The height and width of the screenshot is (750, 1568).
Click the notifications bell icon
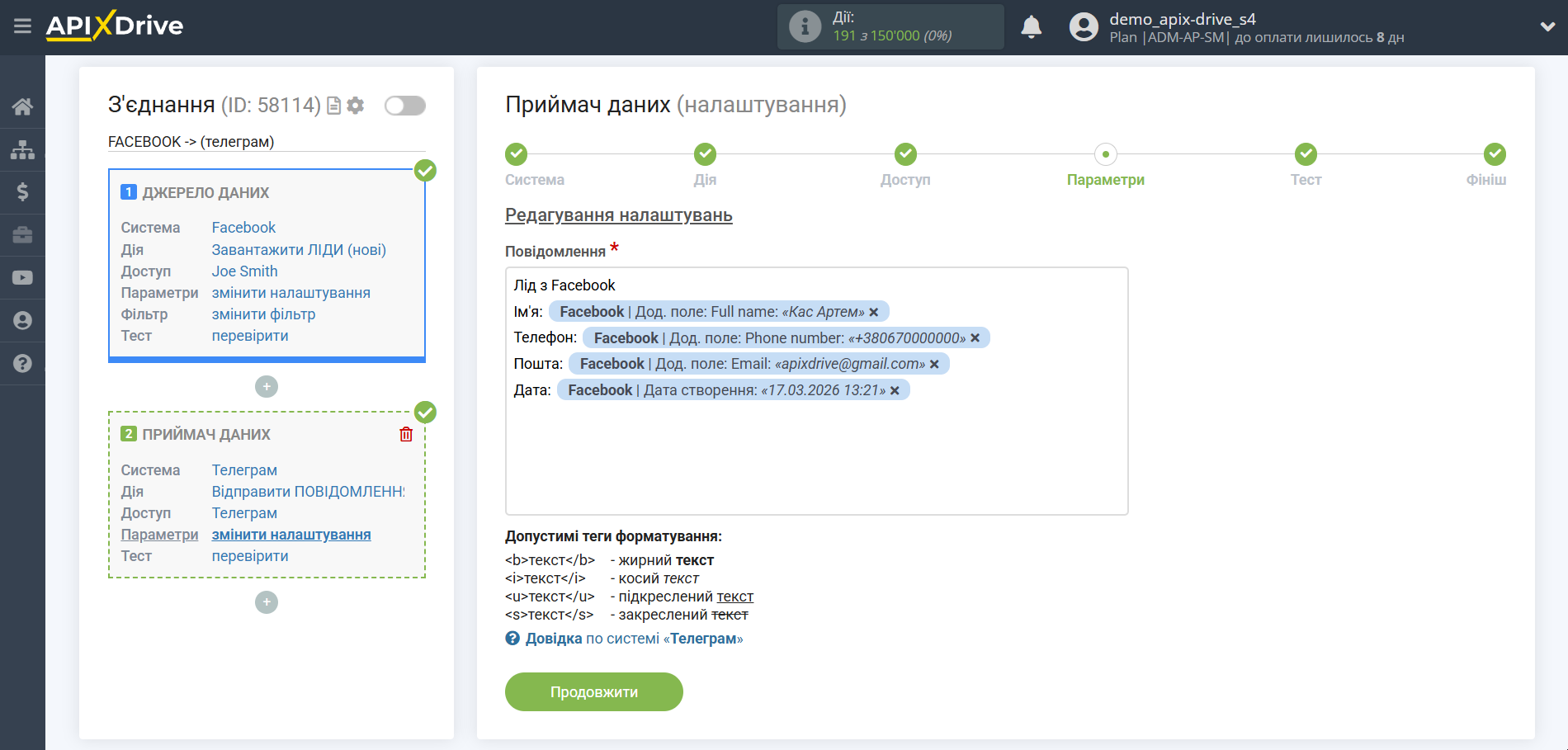tap(1031, 27)
